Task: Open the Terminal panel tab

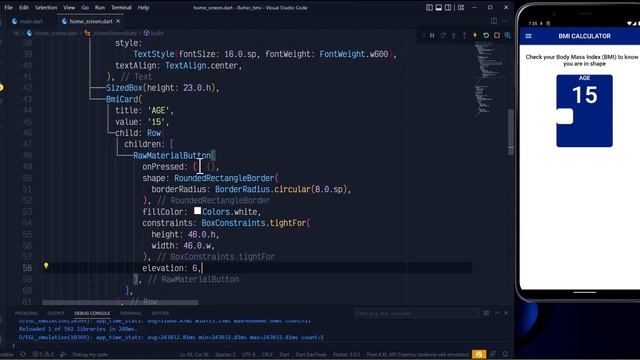Action: 131,313
